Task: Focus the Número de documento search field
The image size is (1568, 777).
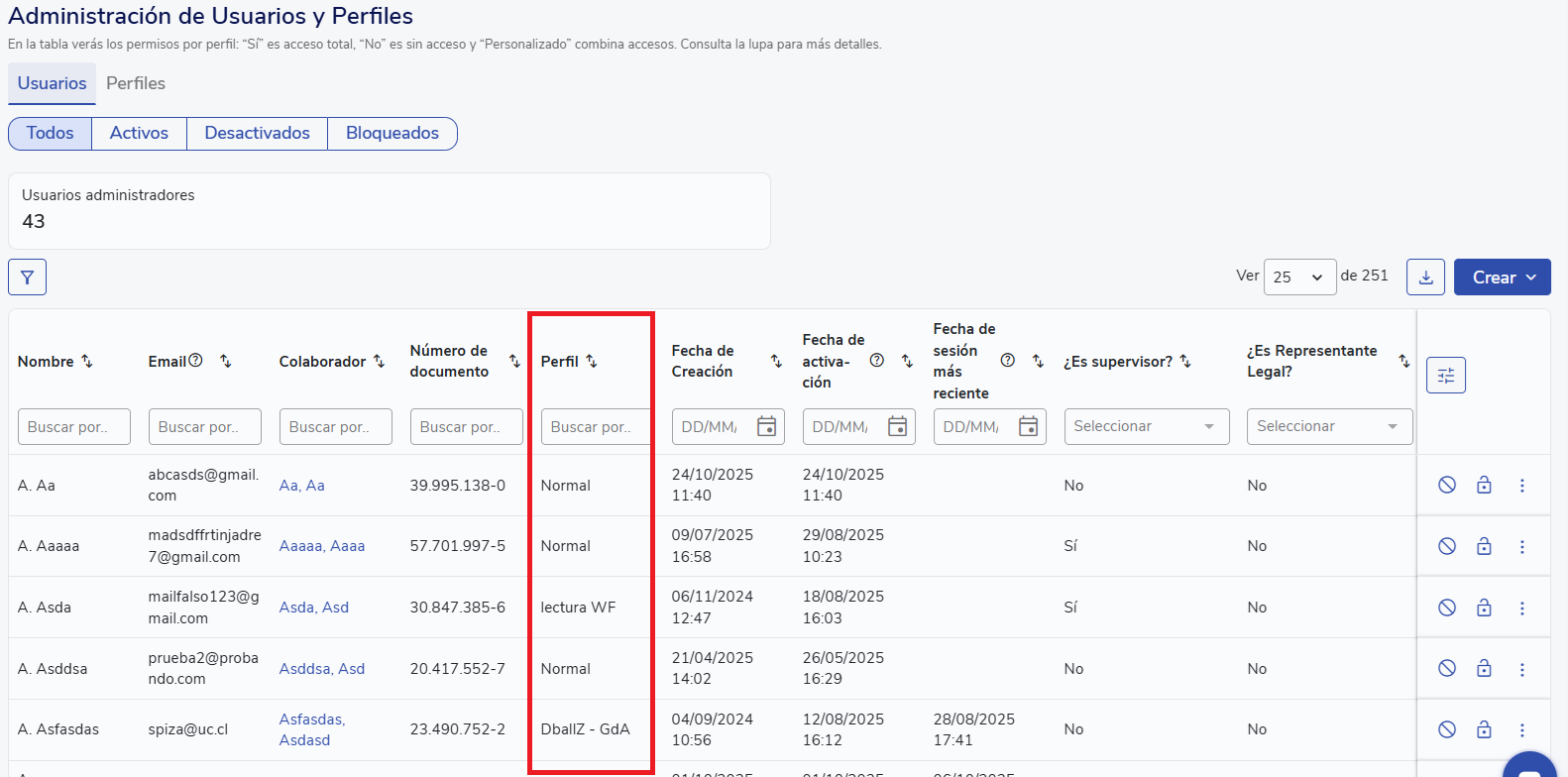Action: (466, 426)
